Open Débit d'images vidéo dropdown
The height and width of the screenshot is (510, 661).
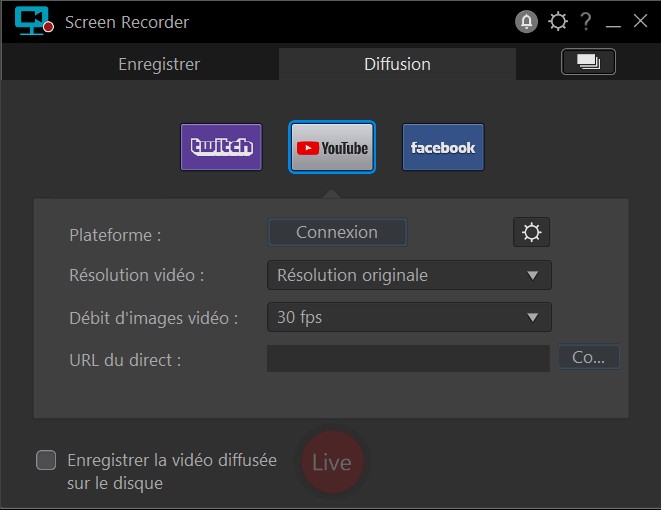point(409,317)
